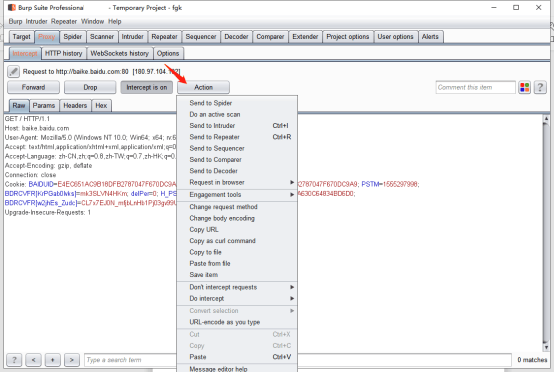
Task: Open the Window menu
Action: (x=93, y=22)
